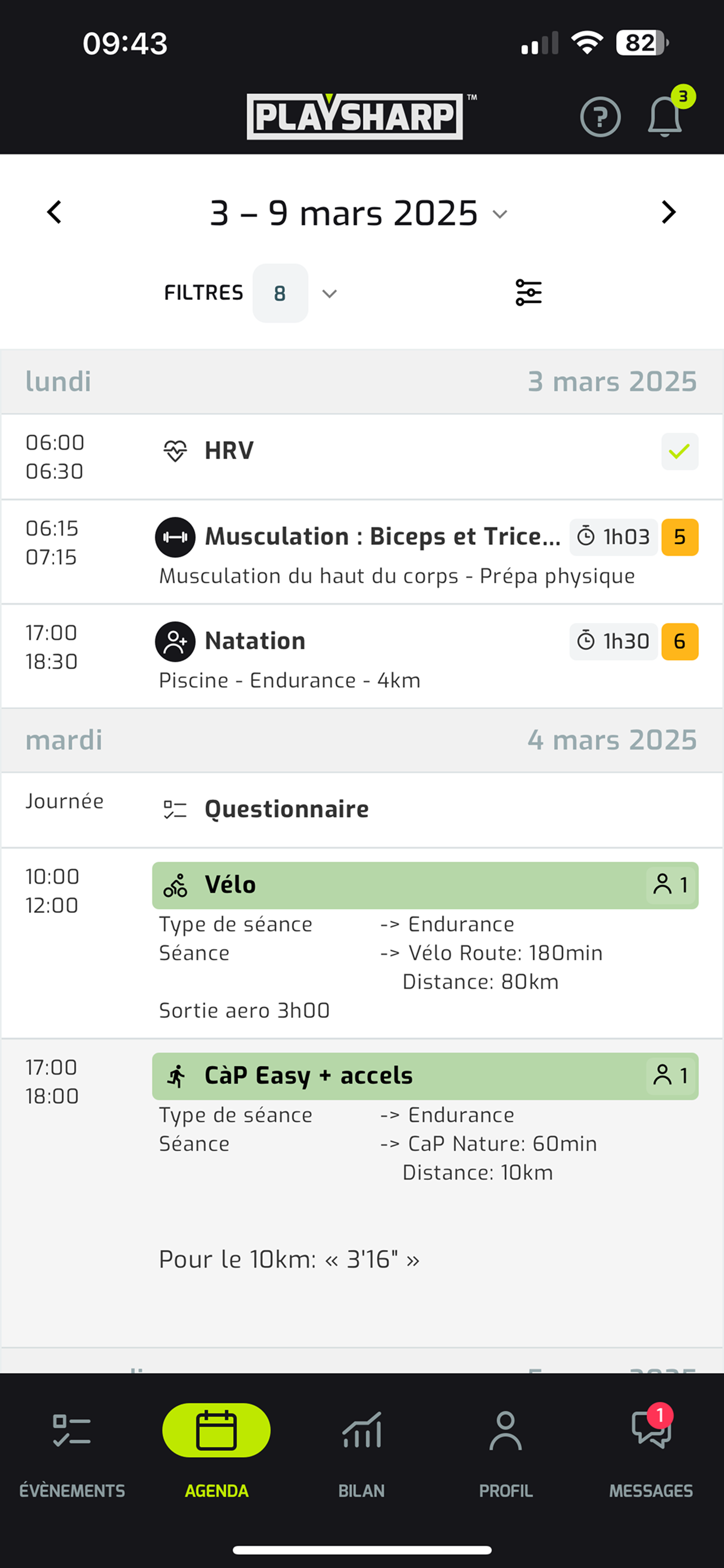The image size is (724, 1568).
Task: Open the ÉVÈNEMENTS tab
Action: click(x=72, y=1448)
